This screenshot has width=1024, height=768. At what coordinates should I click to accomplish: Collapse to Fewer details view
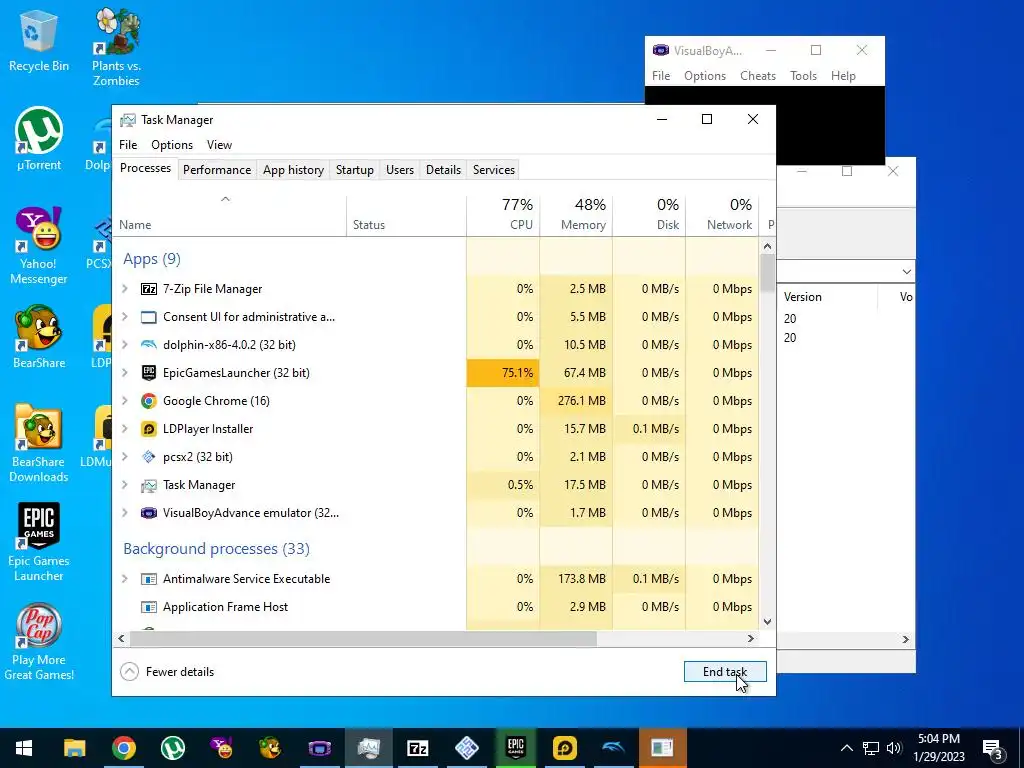coord(168,671)
